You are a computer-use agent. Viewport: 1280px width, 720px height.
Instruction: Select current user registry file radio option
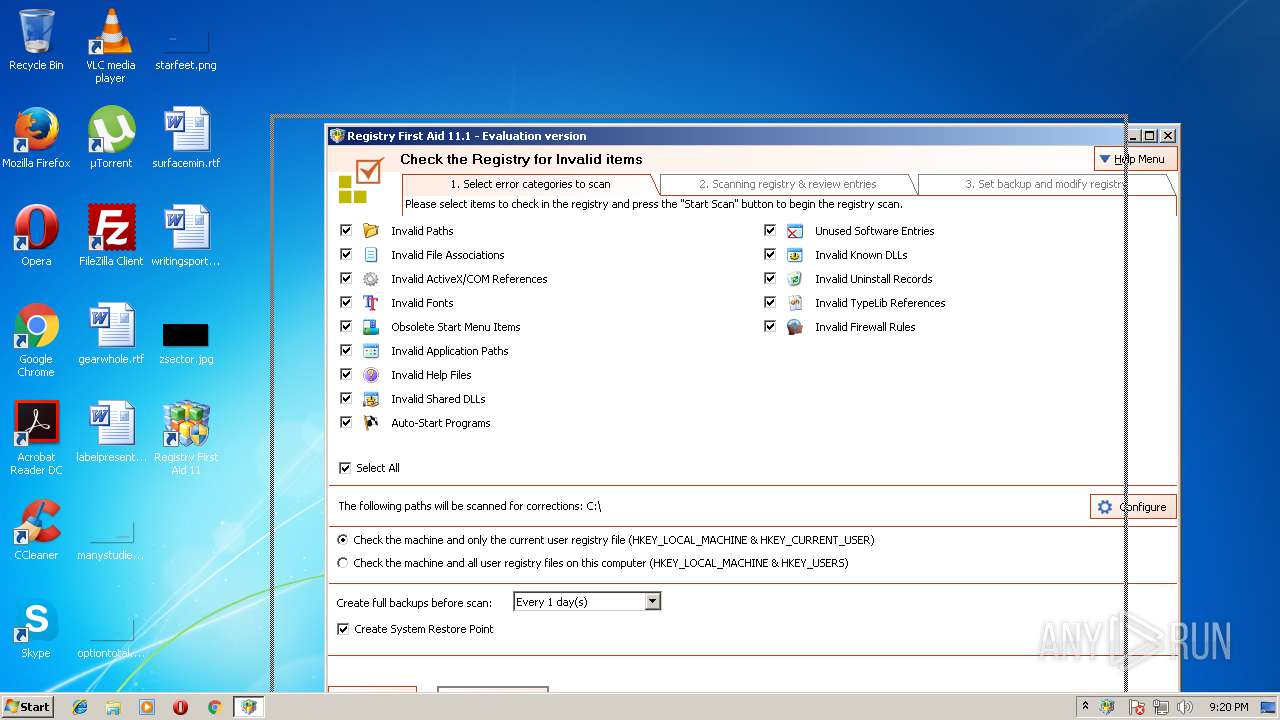point(343,540)
